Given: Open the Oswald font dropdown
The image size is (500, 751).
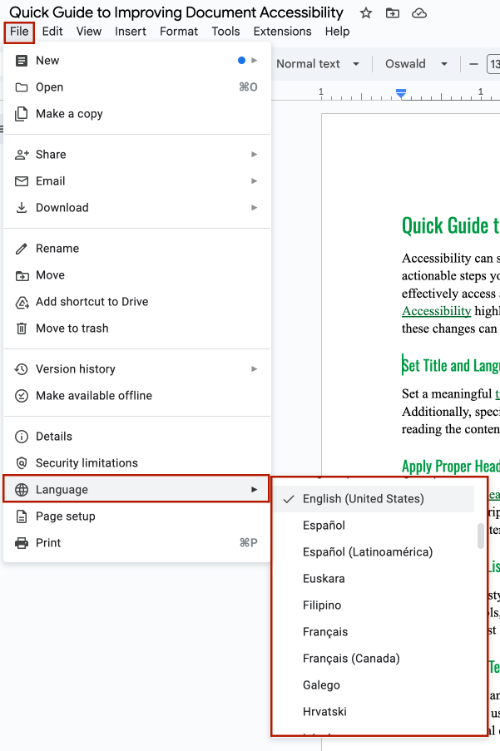Looking at the screenshot, I should pyautogui.click(x=416, y=64).
